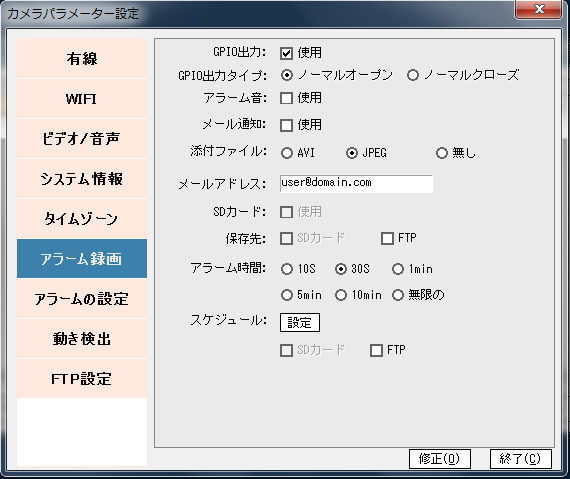570x479 pixels.
Task: Set alarm time to 無限の
Action: [x=398, y=295]
